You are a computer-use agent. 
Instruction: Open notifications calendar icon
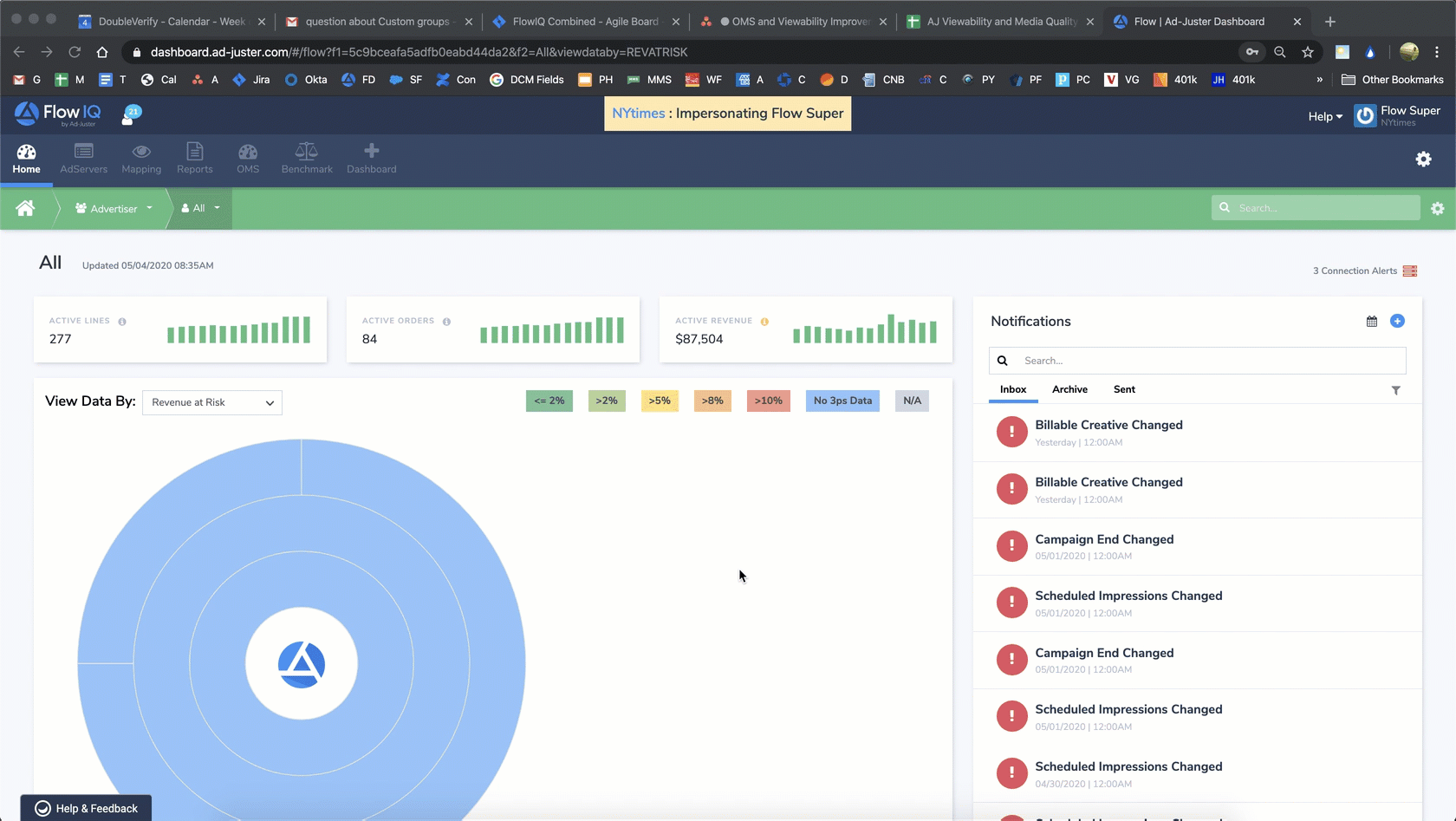[1372, 322]
